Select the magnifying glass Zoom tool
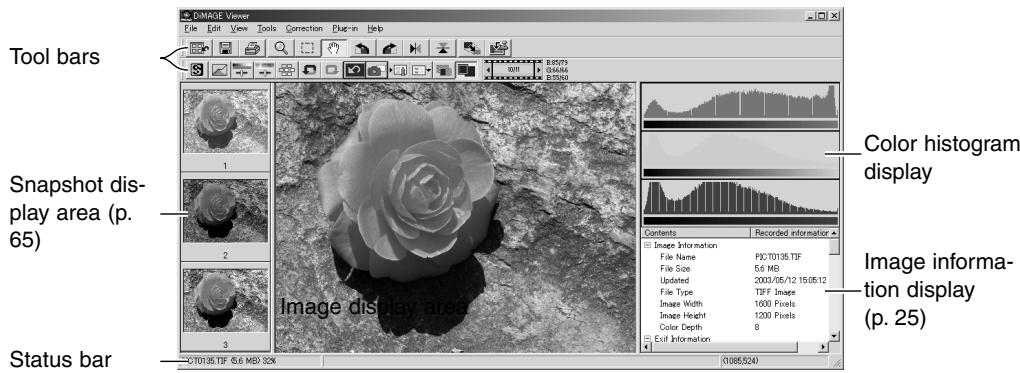1020x373 pixels. 281,48
